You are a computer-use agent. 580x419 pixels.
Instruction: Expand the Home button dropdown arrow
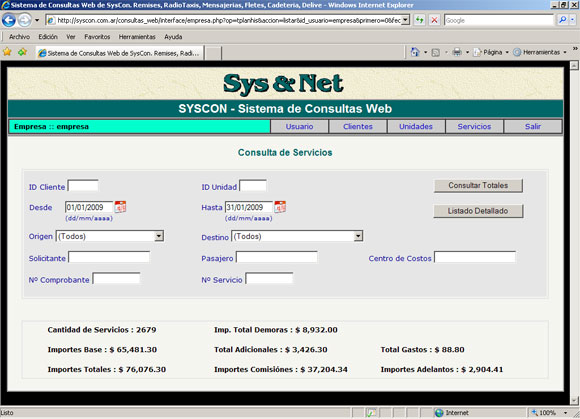(425, 52)
